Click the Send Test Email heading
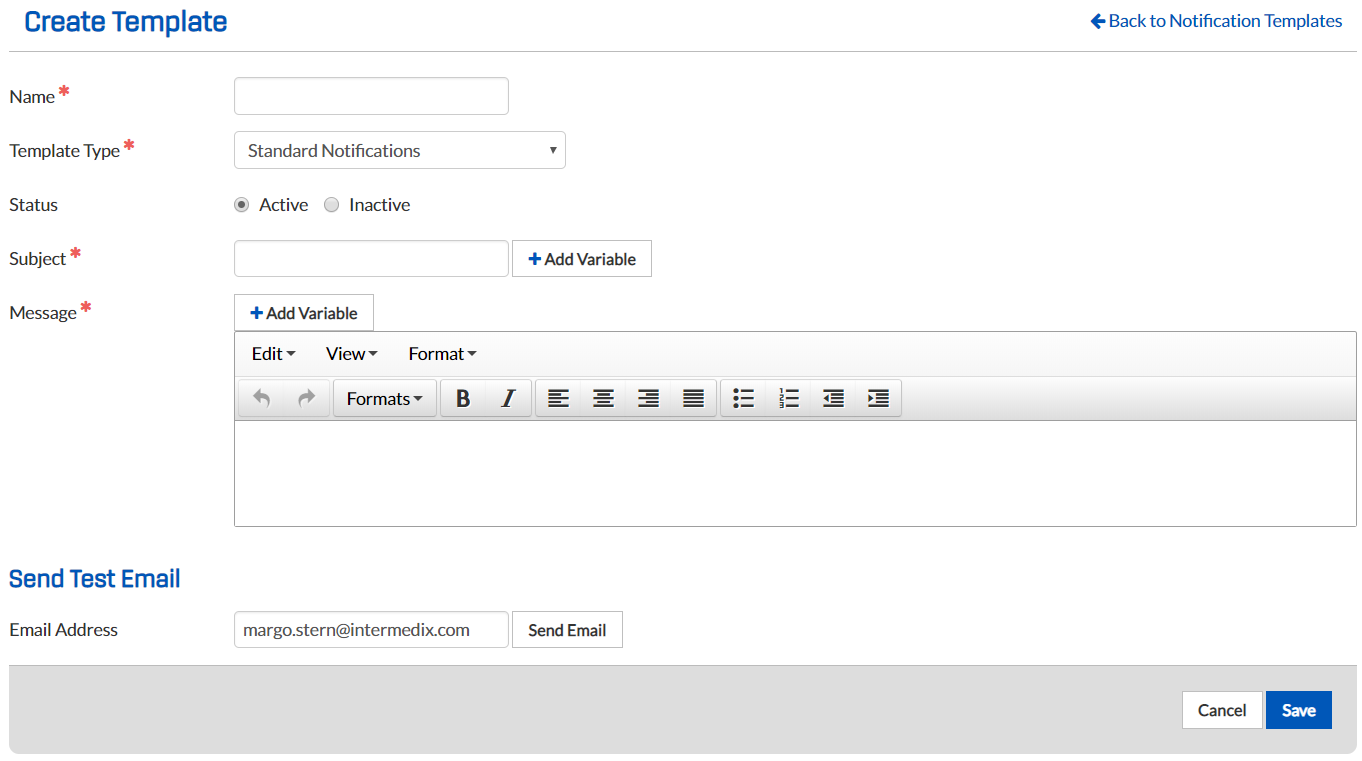 pyautogui.click(x=95, y=579)
